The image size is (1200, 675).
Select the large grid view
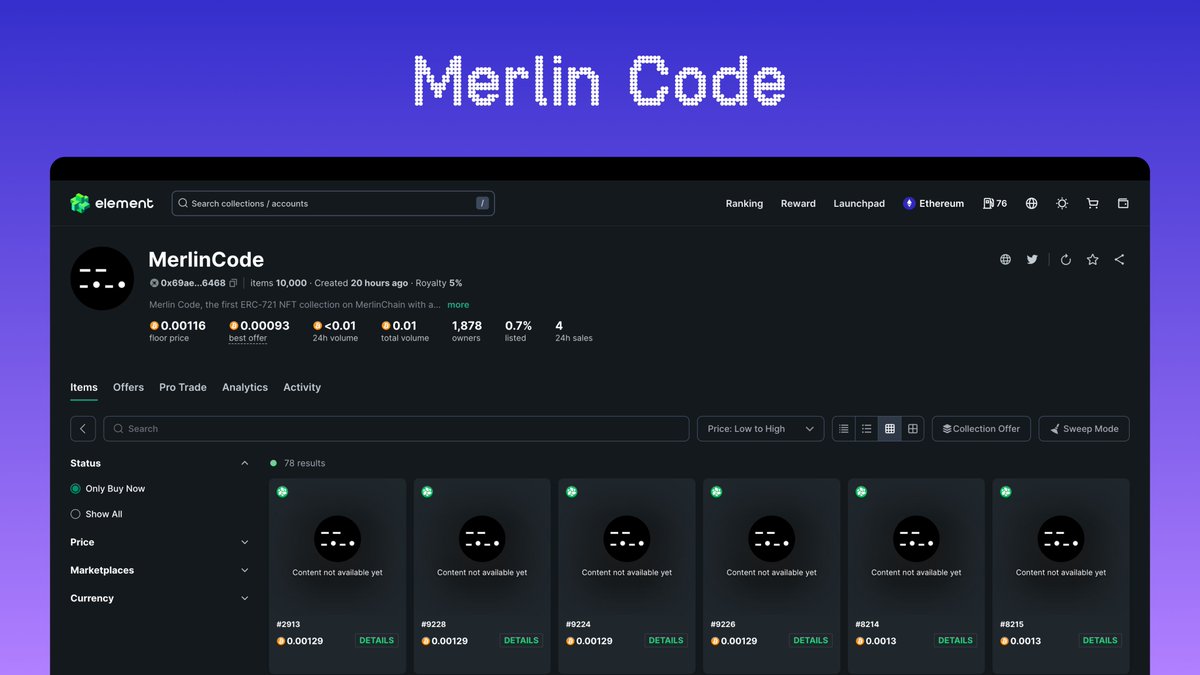pos(913,428)
